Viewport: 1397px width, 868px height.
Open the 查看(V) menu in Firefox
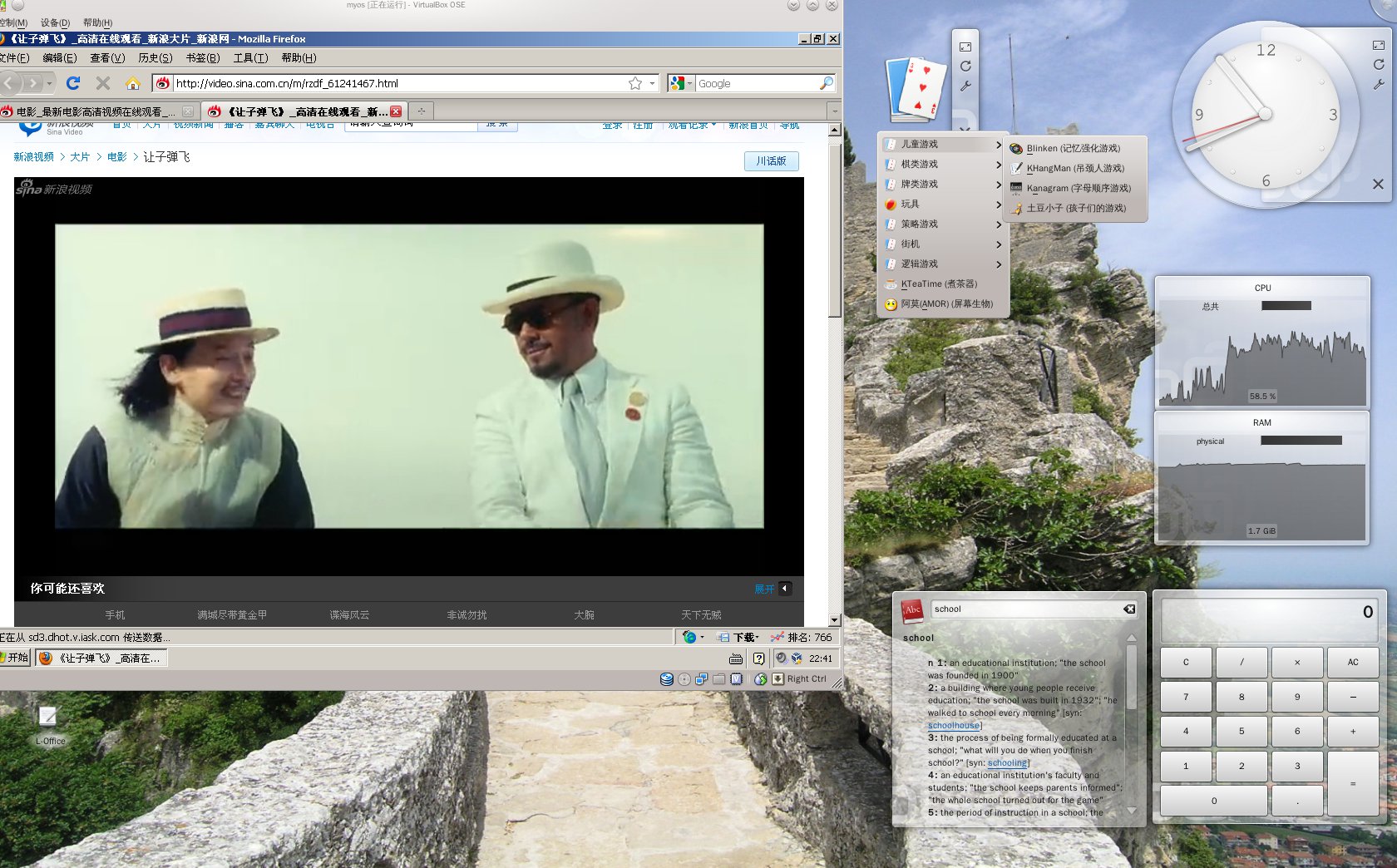click(x=107, y=57)
